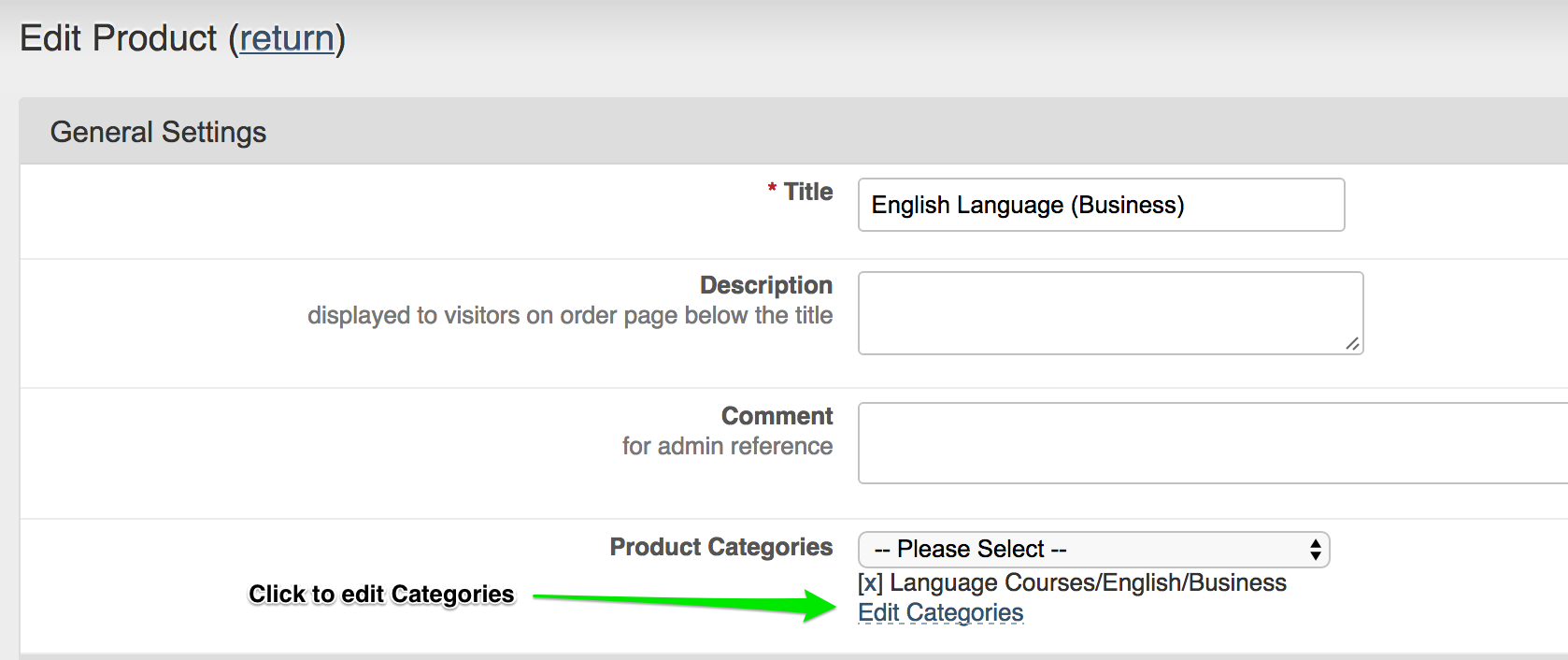Click the "for admin reference" hint text
This screenshot has width=1568, height=660.
tap(727, 446)
